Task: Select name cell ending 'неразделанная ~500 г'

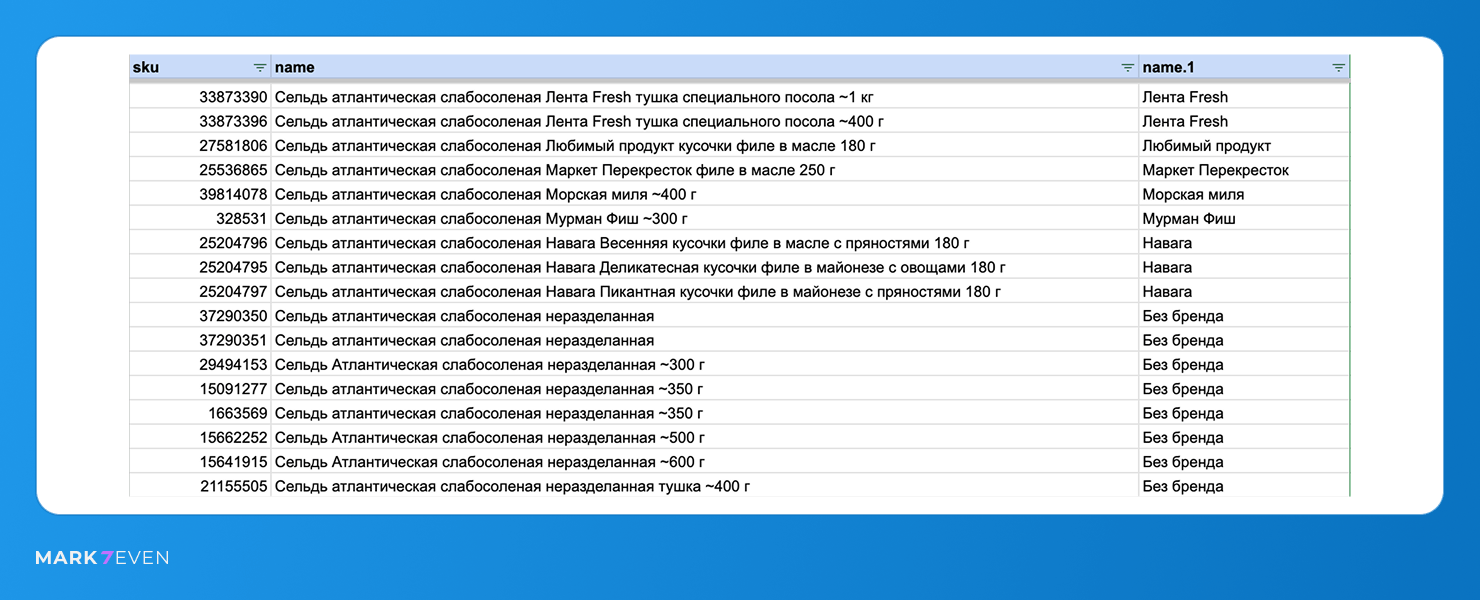Action: point(705,438)
